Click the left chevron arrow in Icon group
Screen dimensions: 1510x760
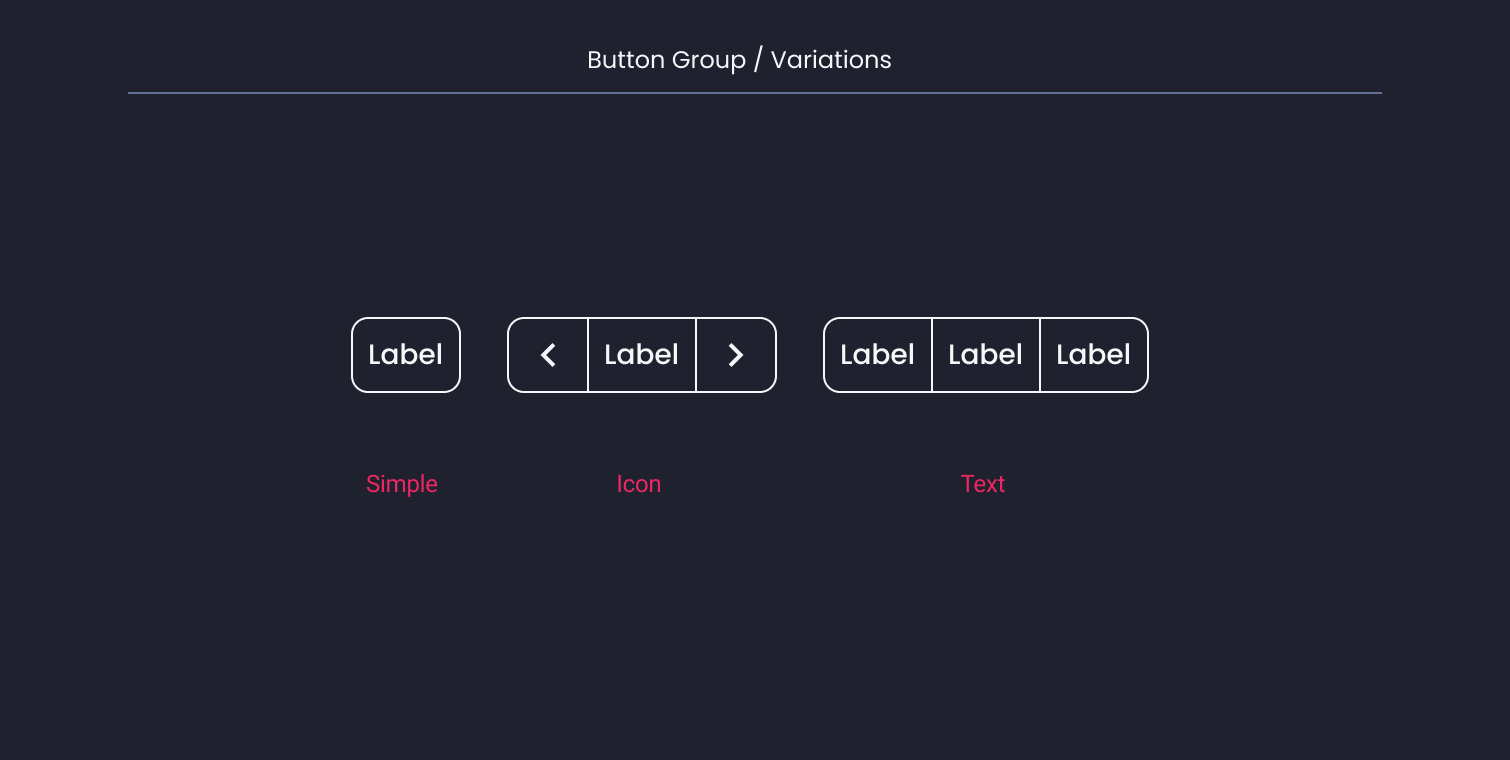(x=548, y=355)
